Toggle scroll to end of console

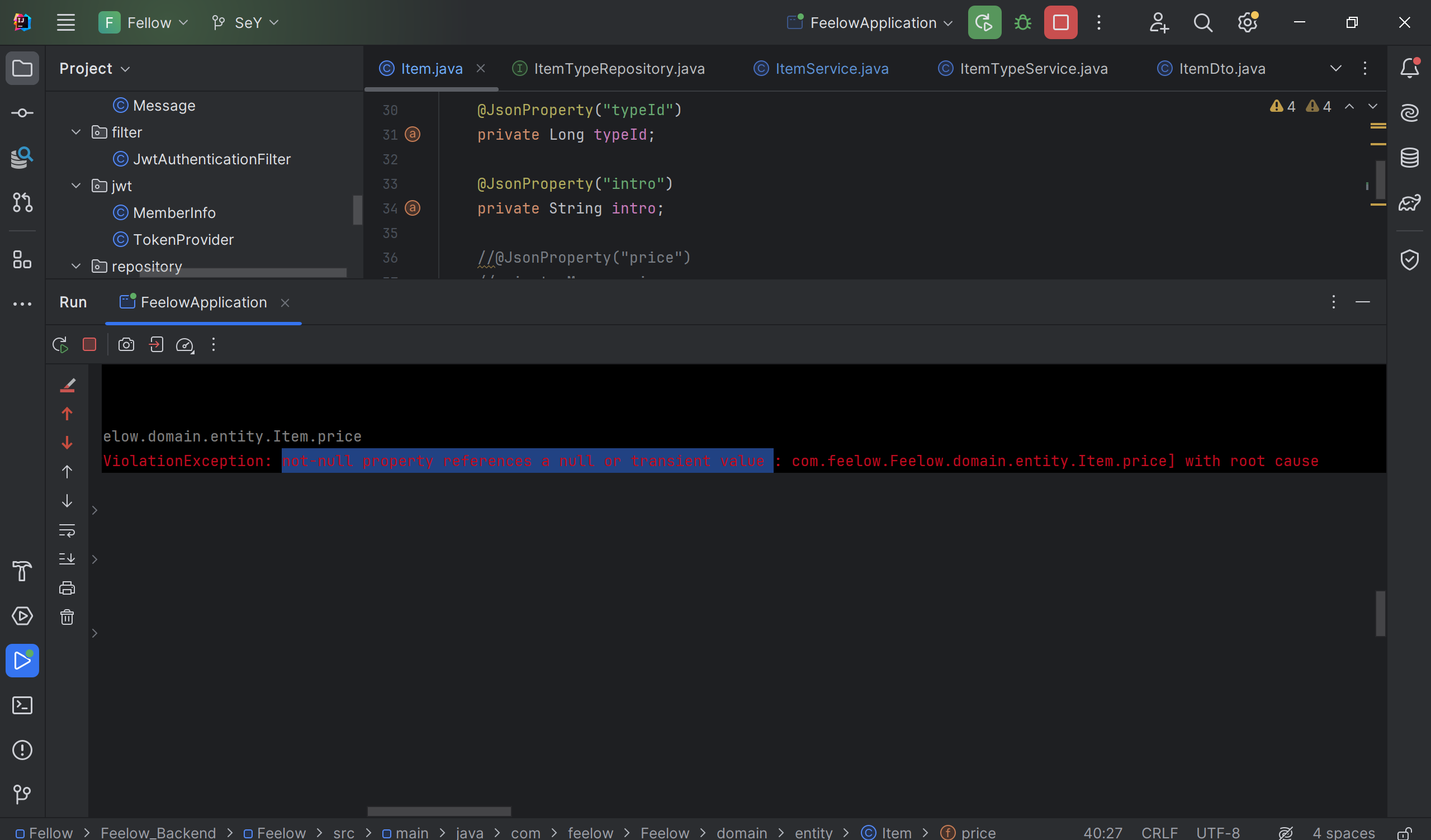click(67, 559)
